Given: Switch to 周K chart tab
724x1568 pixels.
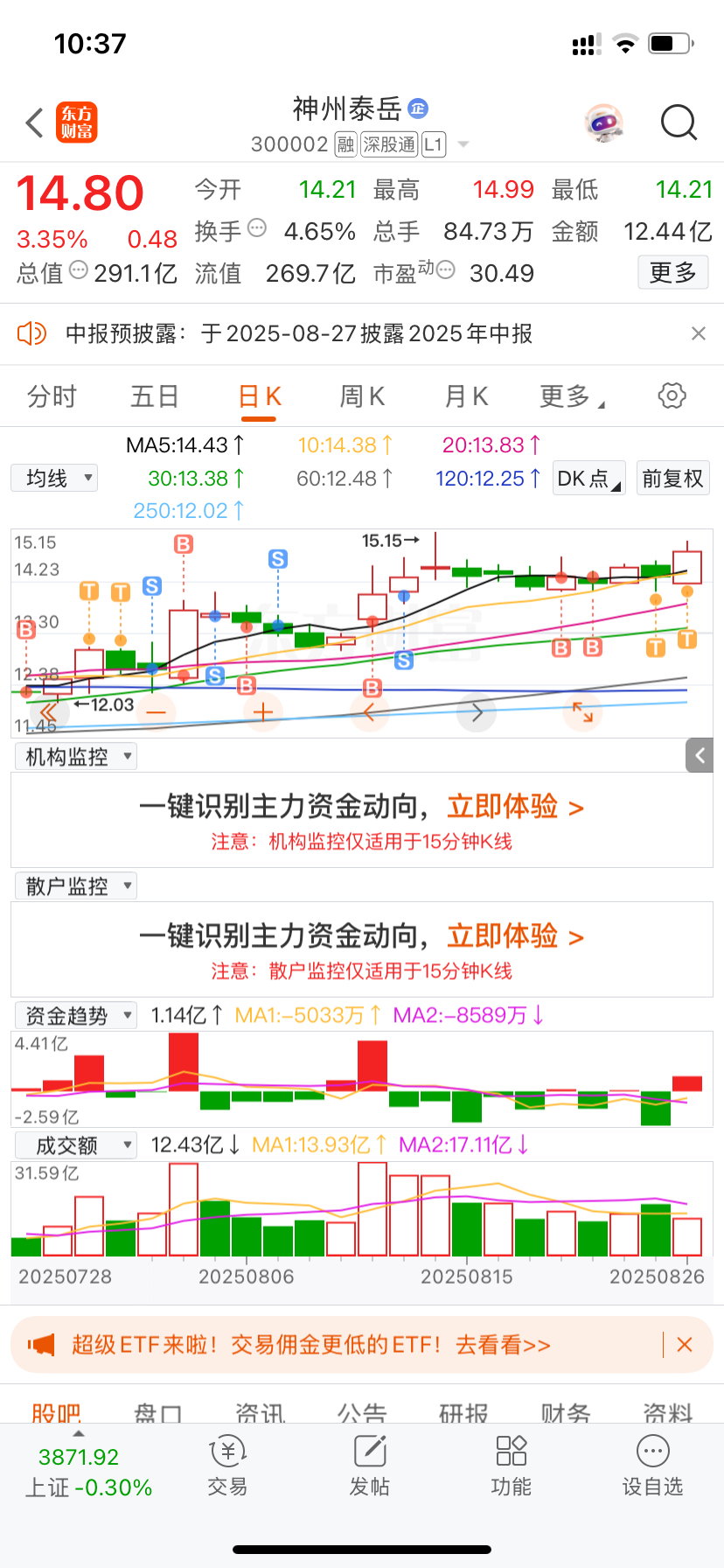Looking at the screenshot, I should (x=362, y=396).
